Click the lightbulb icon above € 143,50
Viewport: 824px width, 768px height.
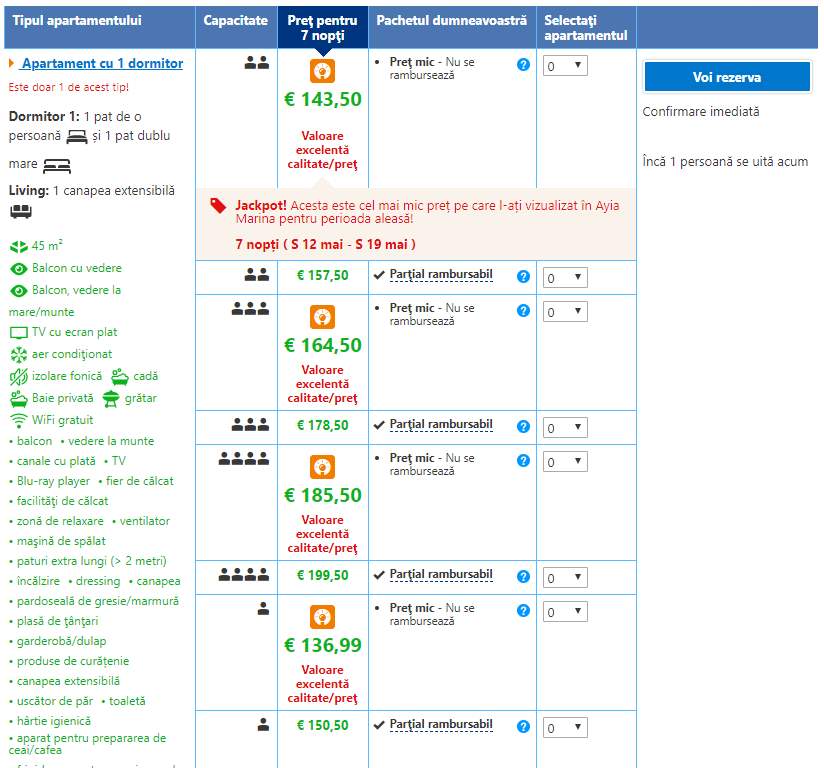pyautogui.click(x=322, y=71)
